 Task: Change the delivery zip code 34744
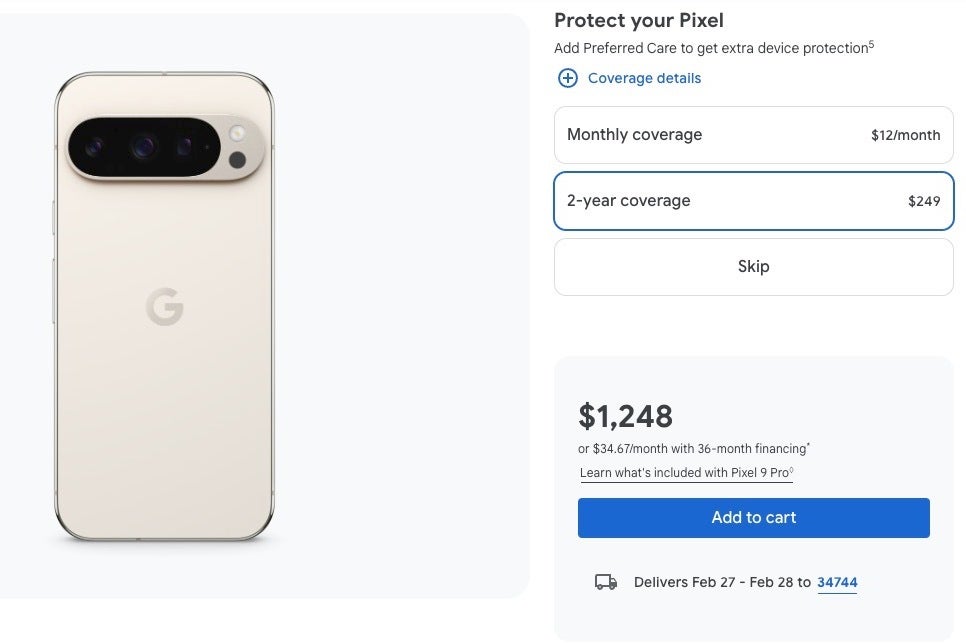837,582
